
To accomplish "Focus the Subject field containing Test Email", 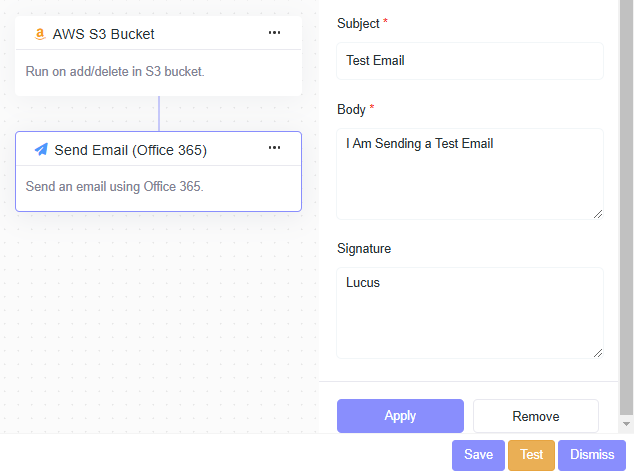I will 469,61.
